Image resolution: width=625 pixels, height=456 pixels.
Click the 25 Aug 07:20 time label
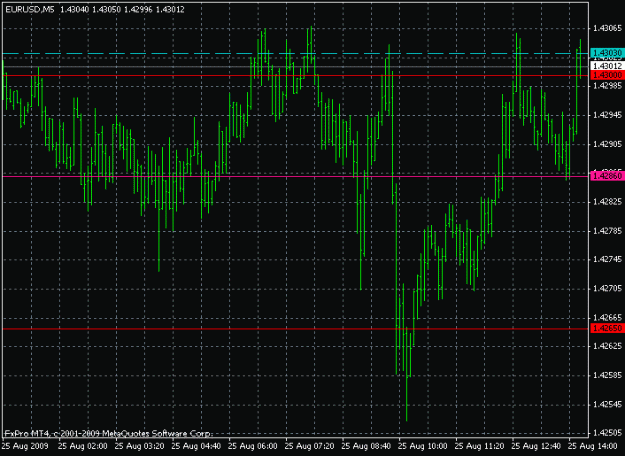(x=310, y=446)
